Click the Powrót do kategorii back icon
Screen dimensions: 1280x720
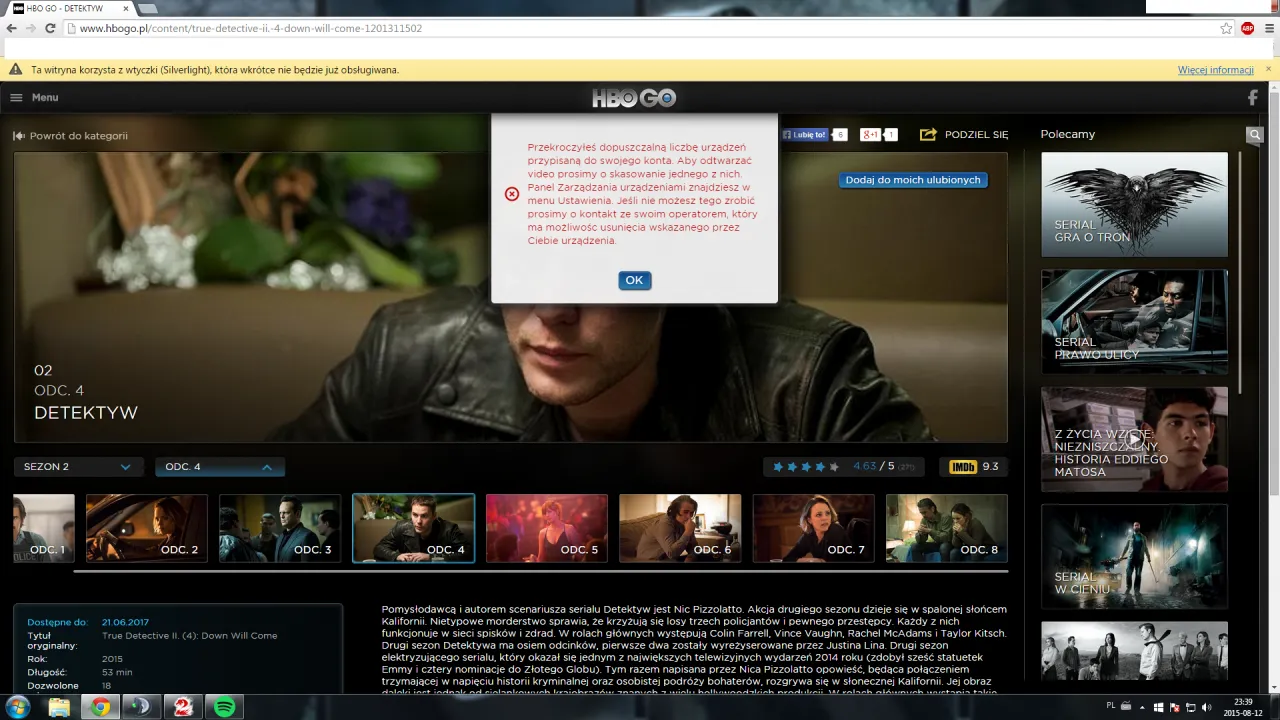pos(18,135)
